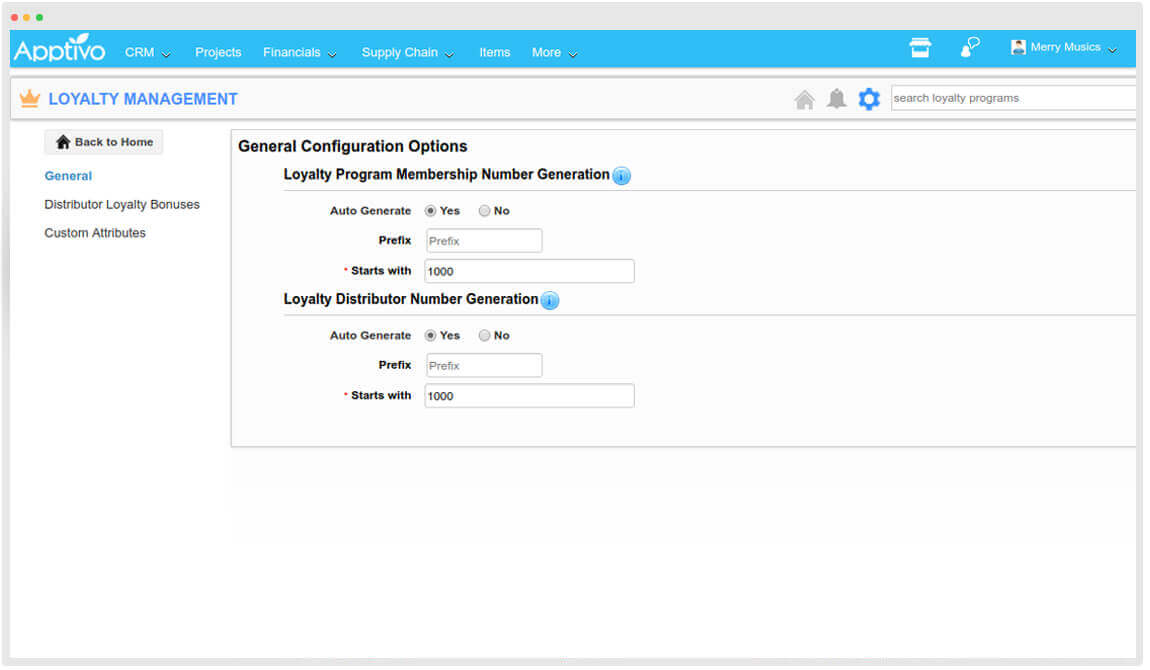Click the contacts chat icon in header
The image size is (1150, 670).
coord(969,48)
